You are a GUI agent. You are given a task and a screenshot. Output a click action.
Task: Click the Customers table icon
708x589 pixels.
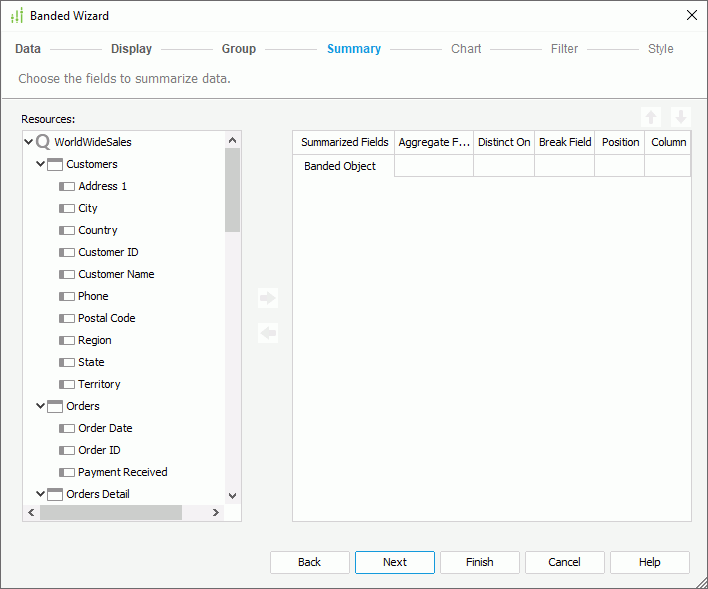coord(55,164)
